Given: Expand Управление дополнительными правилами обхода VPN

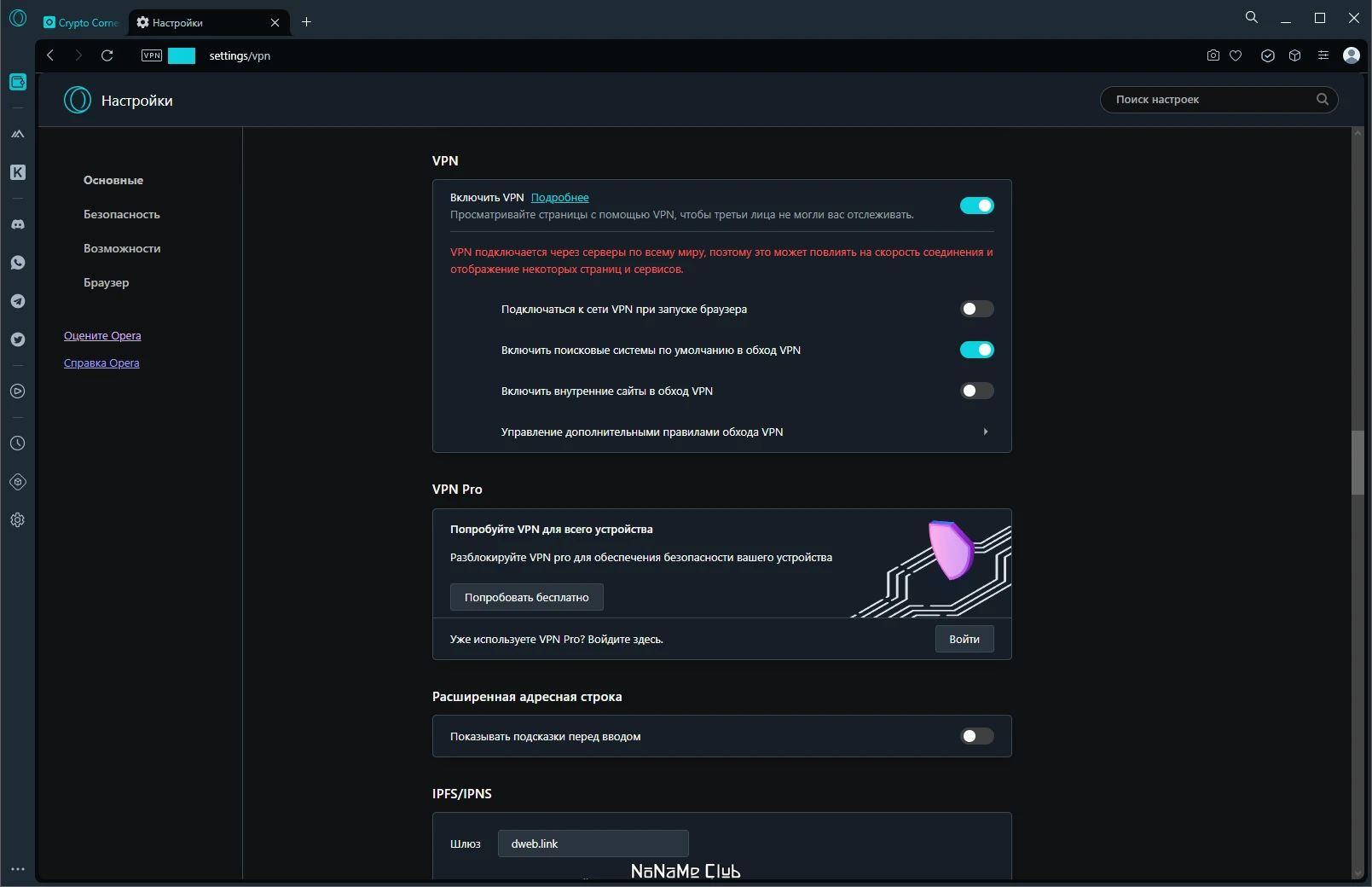Looking at the screenshot, I should [721, 432].
